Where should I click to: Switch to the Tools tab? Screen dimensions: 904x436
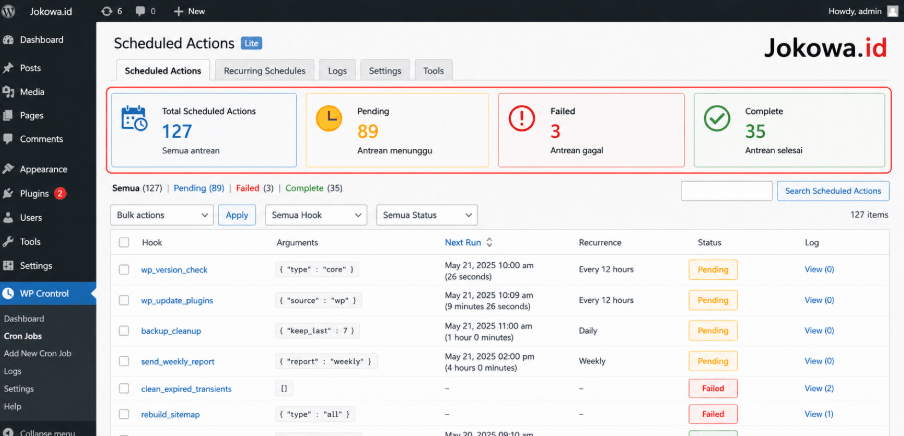pos(434,71)
